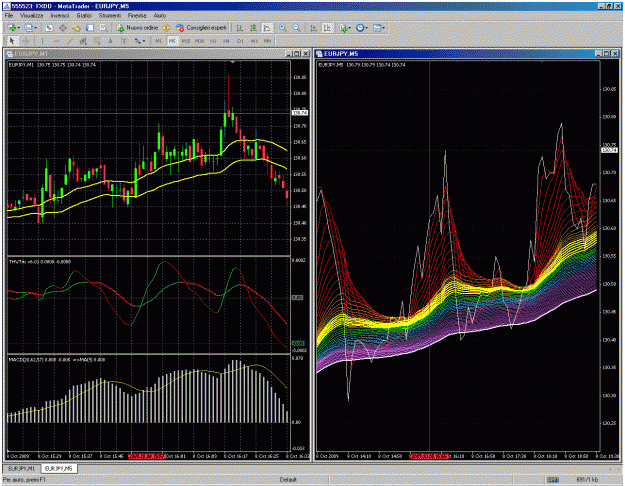The height and width of the screenshot is (486, 625).
Task: Select the cursor arrow tool
Action: pos(12,41)
